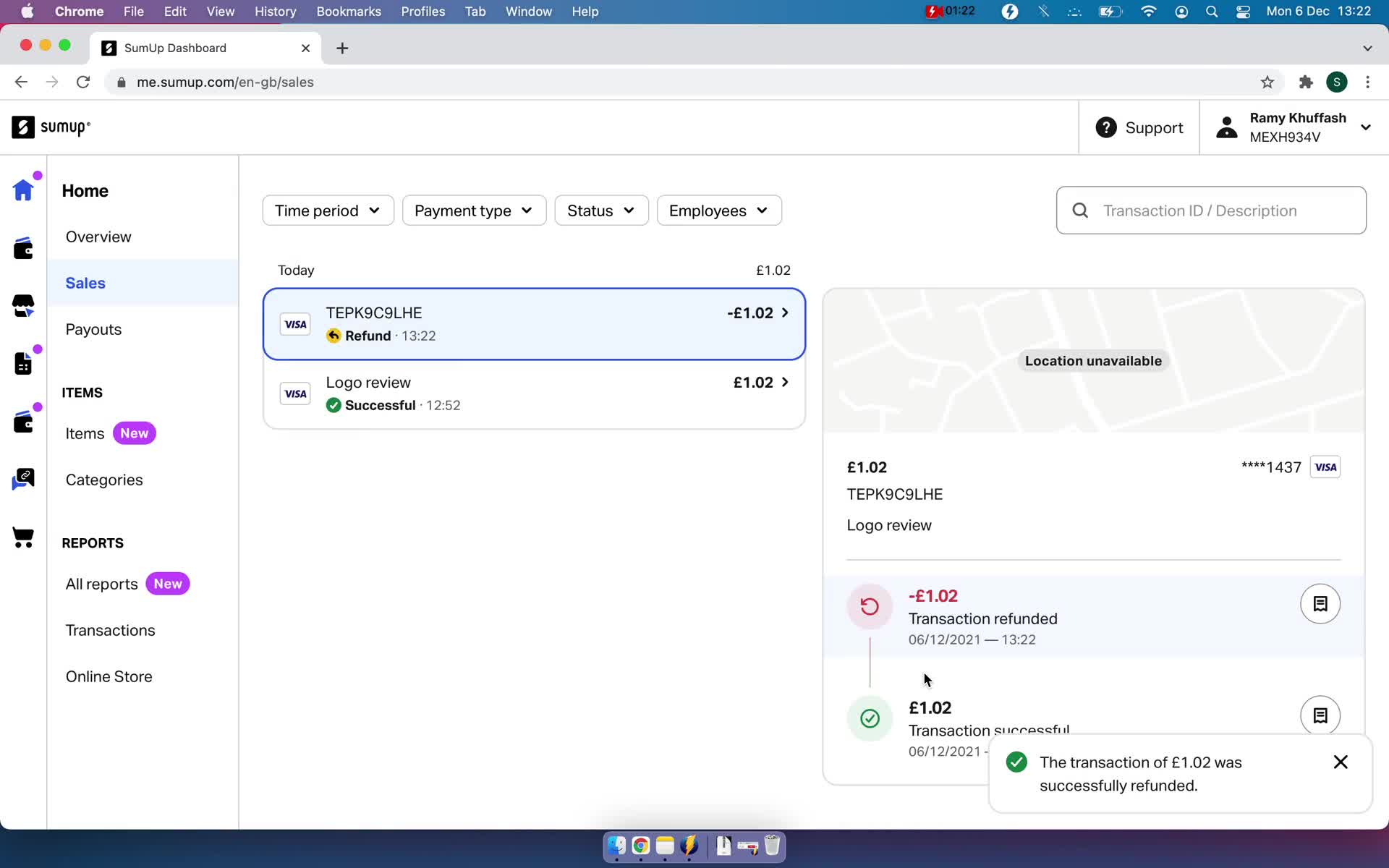Expand the Ramy Khuffash account menu
Screen dimensions: 1389x868
1365,127
